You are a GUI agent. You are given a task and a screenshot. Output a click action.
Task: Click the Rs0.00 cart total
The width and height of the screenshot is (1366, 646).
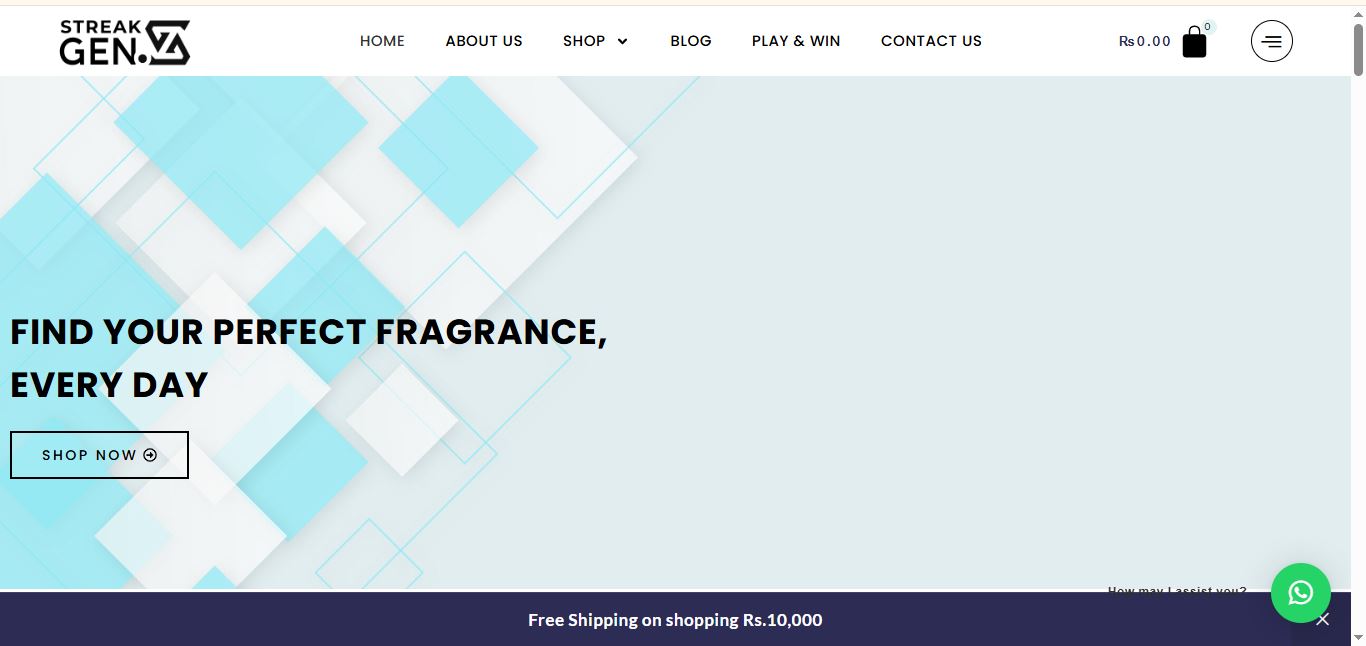(x=1144, y=41)
